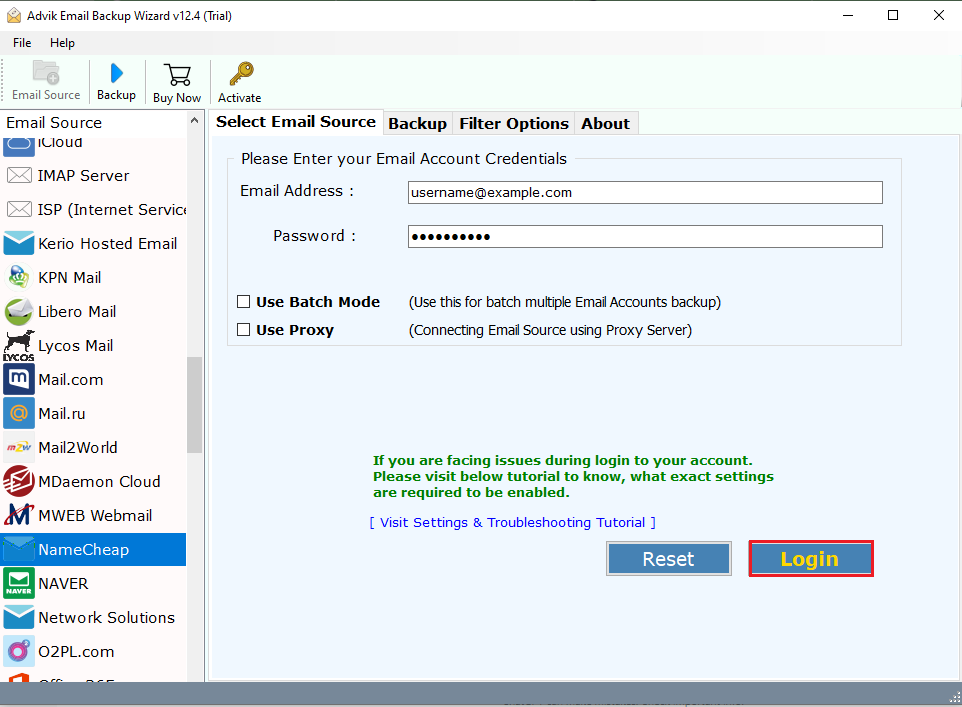Select Mail.com source
This screenshot has width=962, height=707.
click(x=94, y=379)
